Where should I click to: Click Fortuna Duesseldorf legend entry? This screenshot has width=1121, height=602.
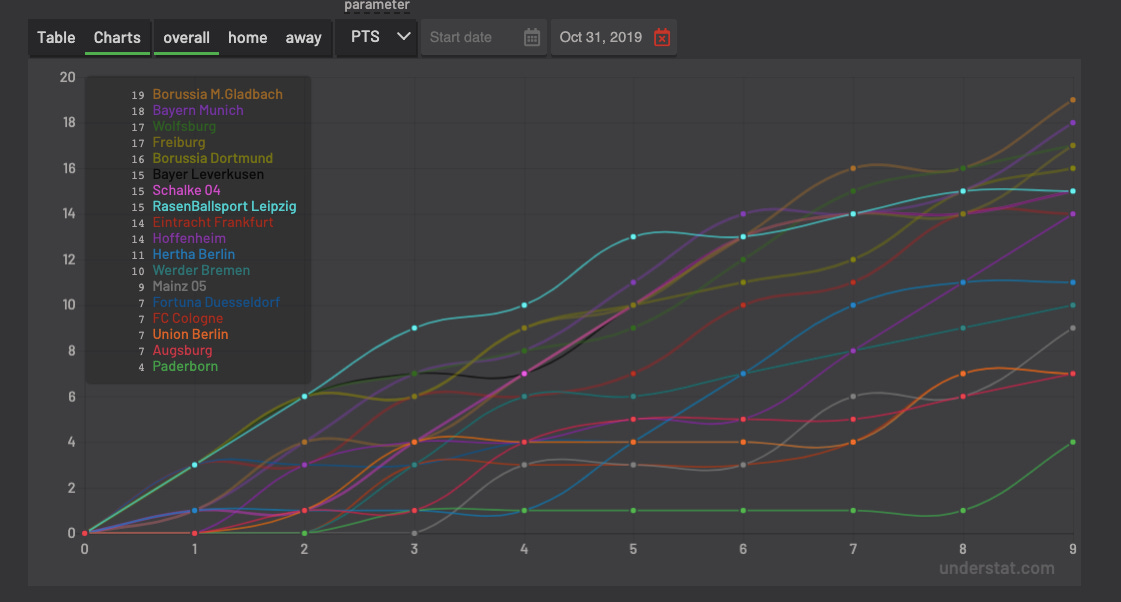(216, 302)
